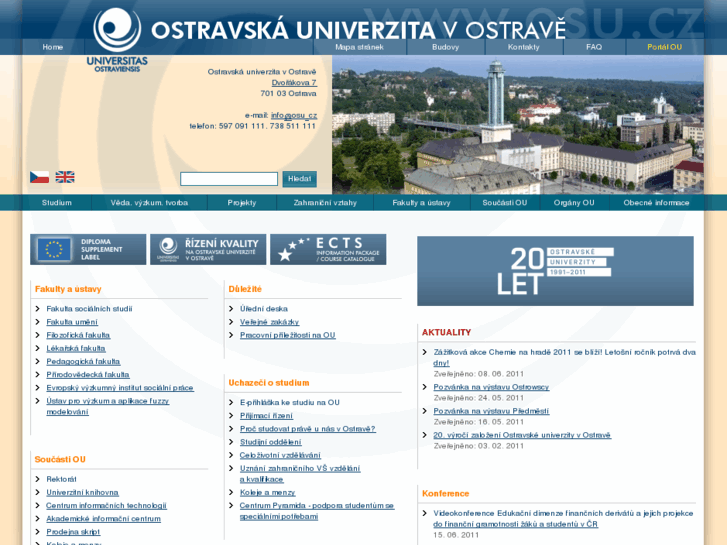The image size is (727, 545).
Task: Open Centrum informačních technologií link
Action: click(x=106, y=506)
